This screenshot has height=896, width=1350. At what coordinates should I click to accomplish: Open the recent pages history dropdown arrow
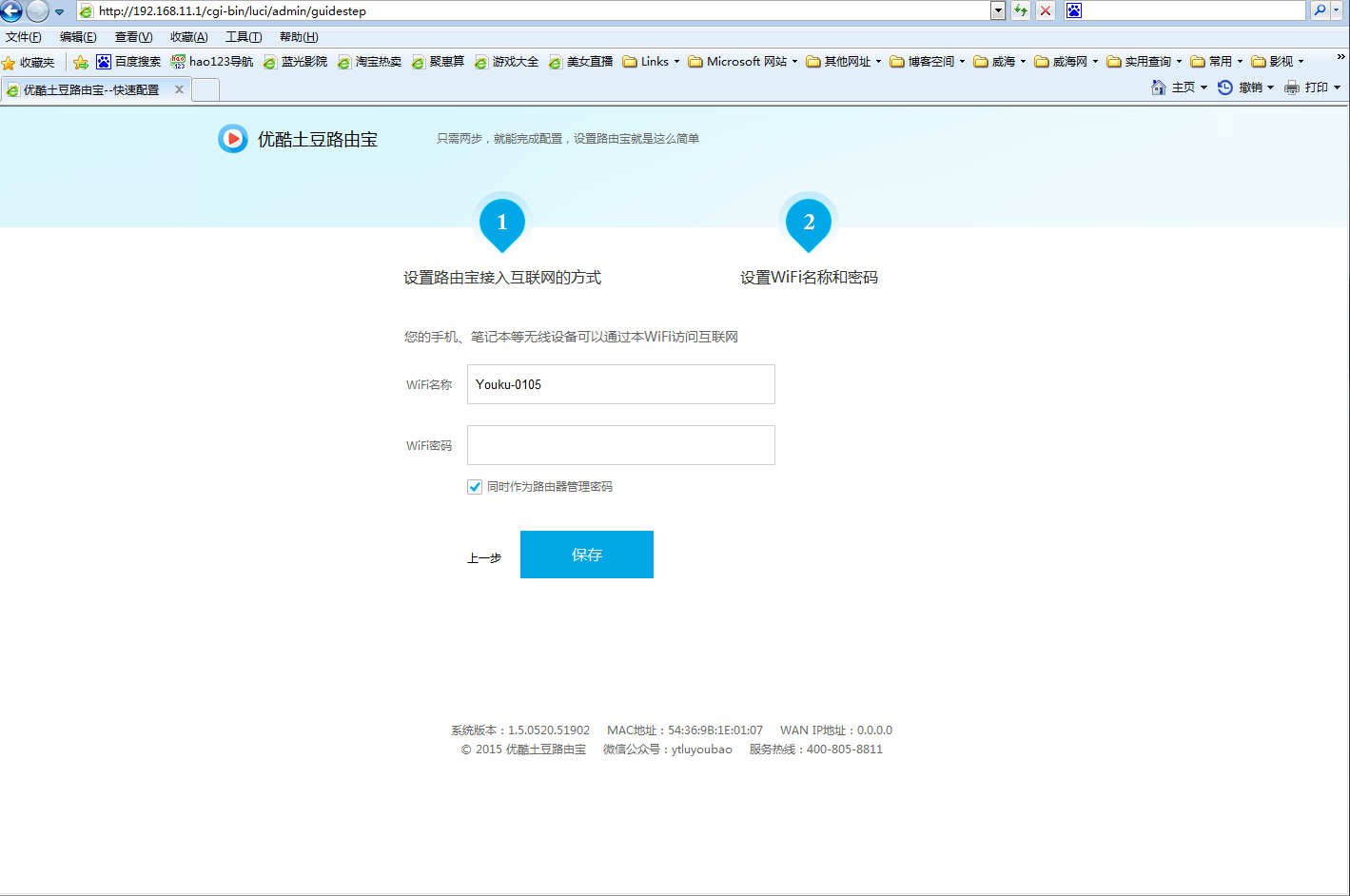pyautogui.click(x=59, y=12)
